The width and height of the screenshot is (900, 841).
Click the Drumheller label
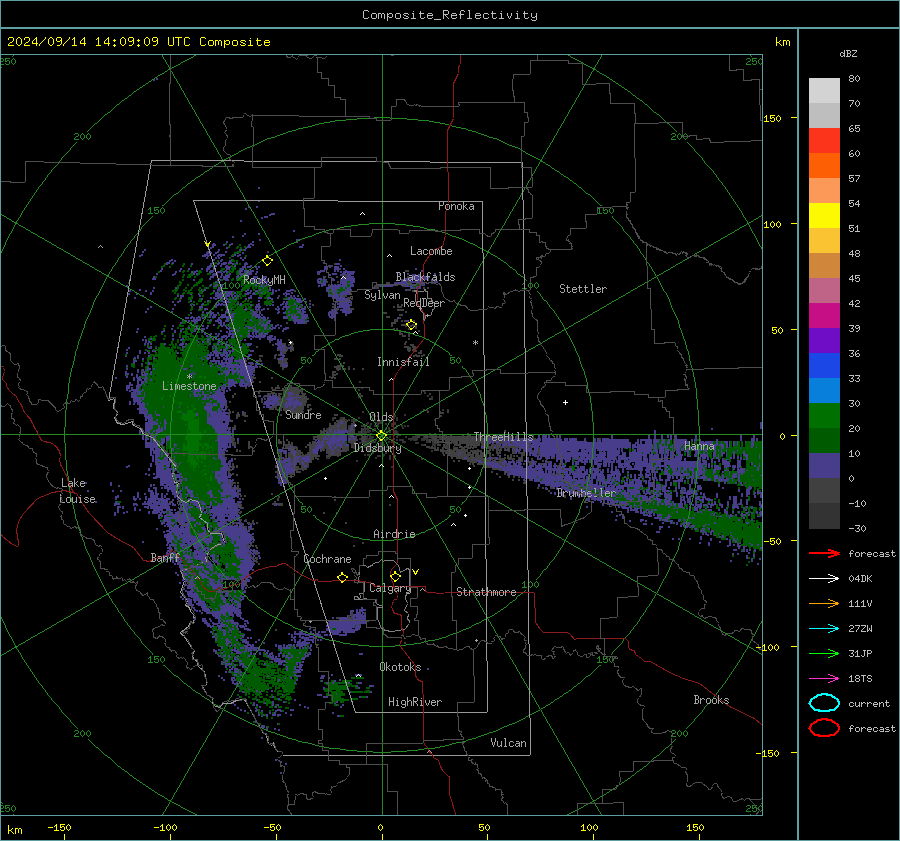586,493
